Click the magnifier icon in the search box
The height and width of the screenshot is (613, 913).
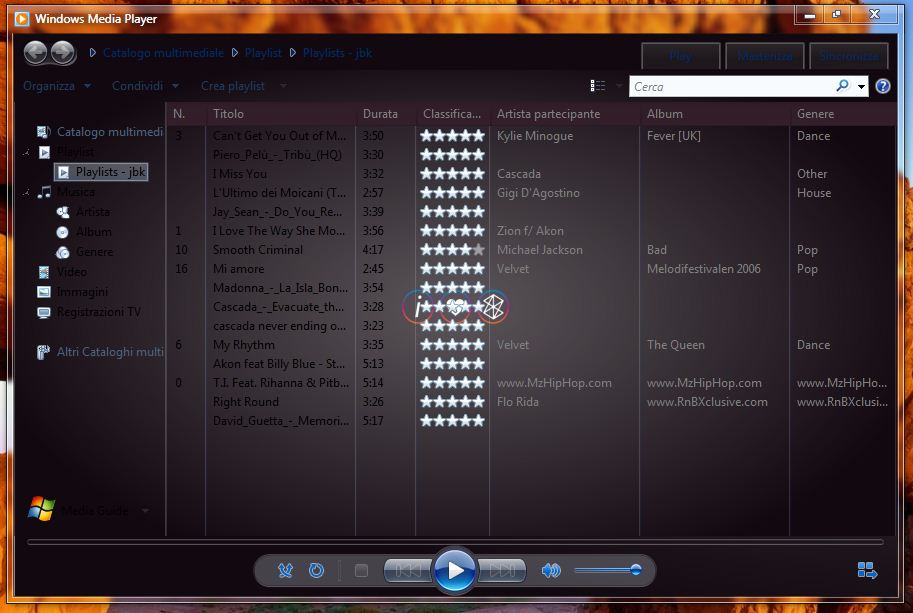click(842, 86)
